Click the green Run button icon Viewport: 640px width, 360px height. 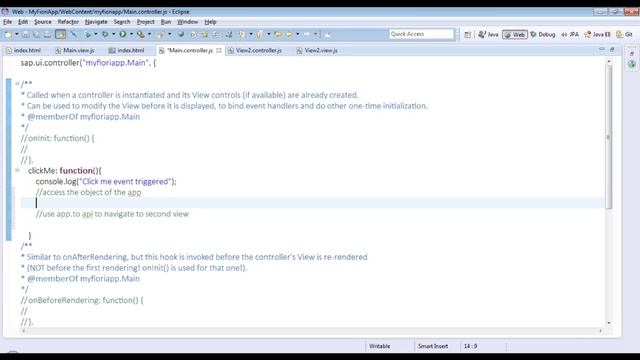pyautogui.click(x=122, y=35)
